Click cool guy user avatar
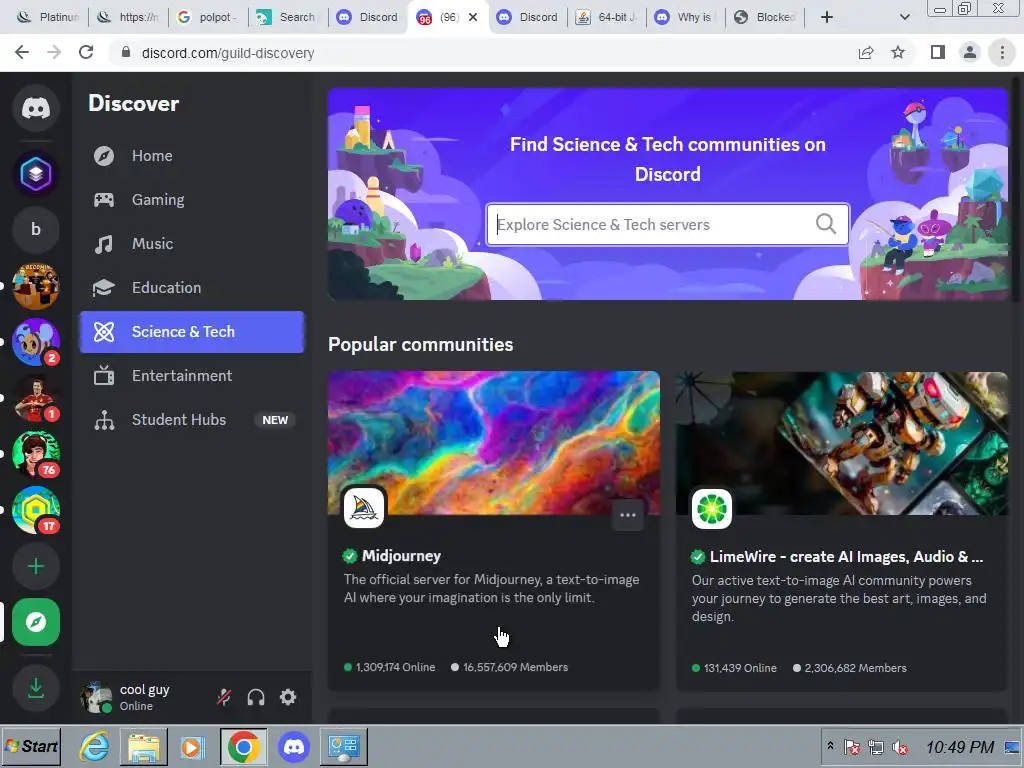 click(x=96, y=697)
